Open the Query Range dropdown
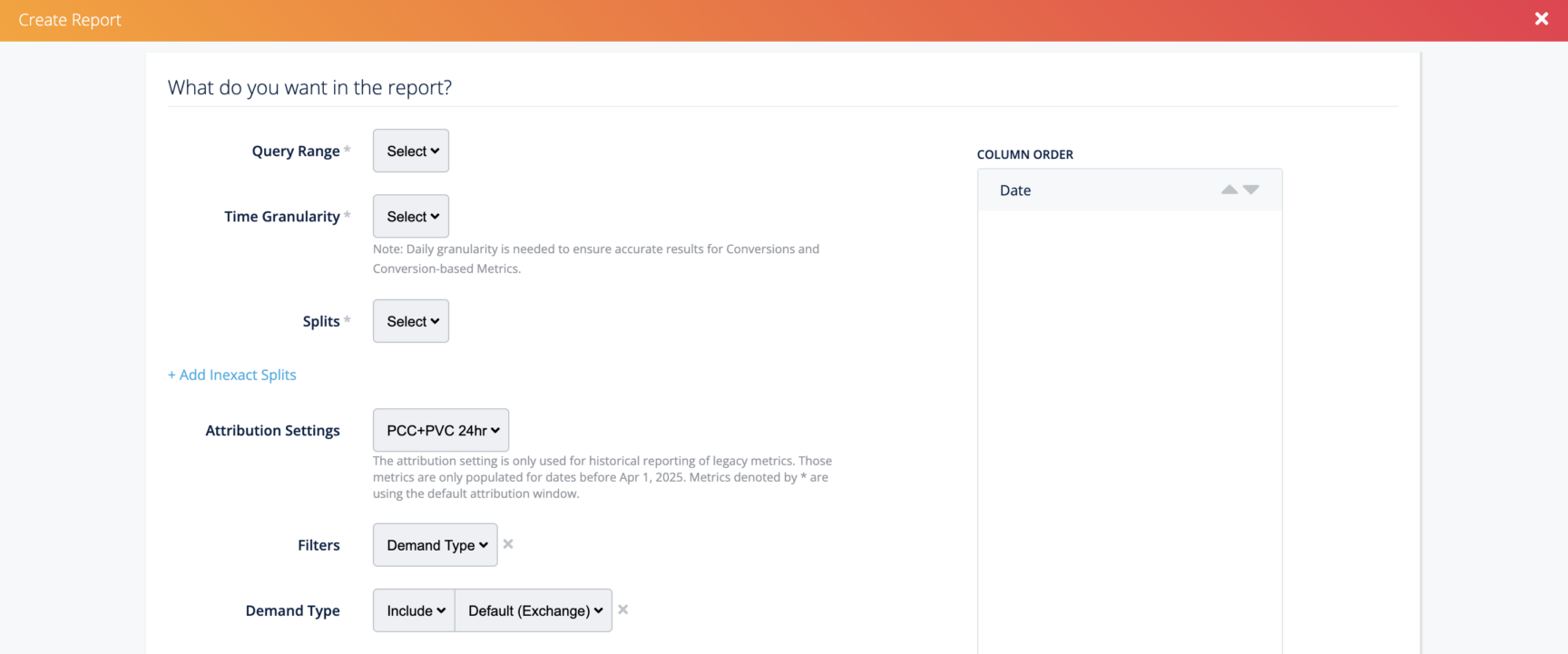1568x654 pixels. click(x=411, y=151)
